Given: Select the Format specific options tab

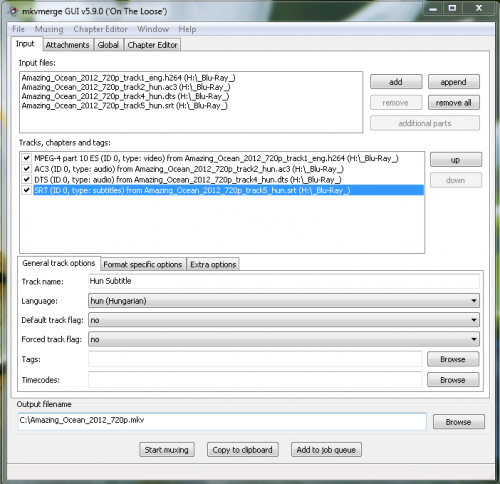Looking at the screenshot, I should click(143, 265).
